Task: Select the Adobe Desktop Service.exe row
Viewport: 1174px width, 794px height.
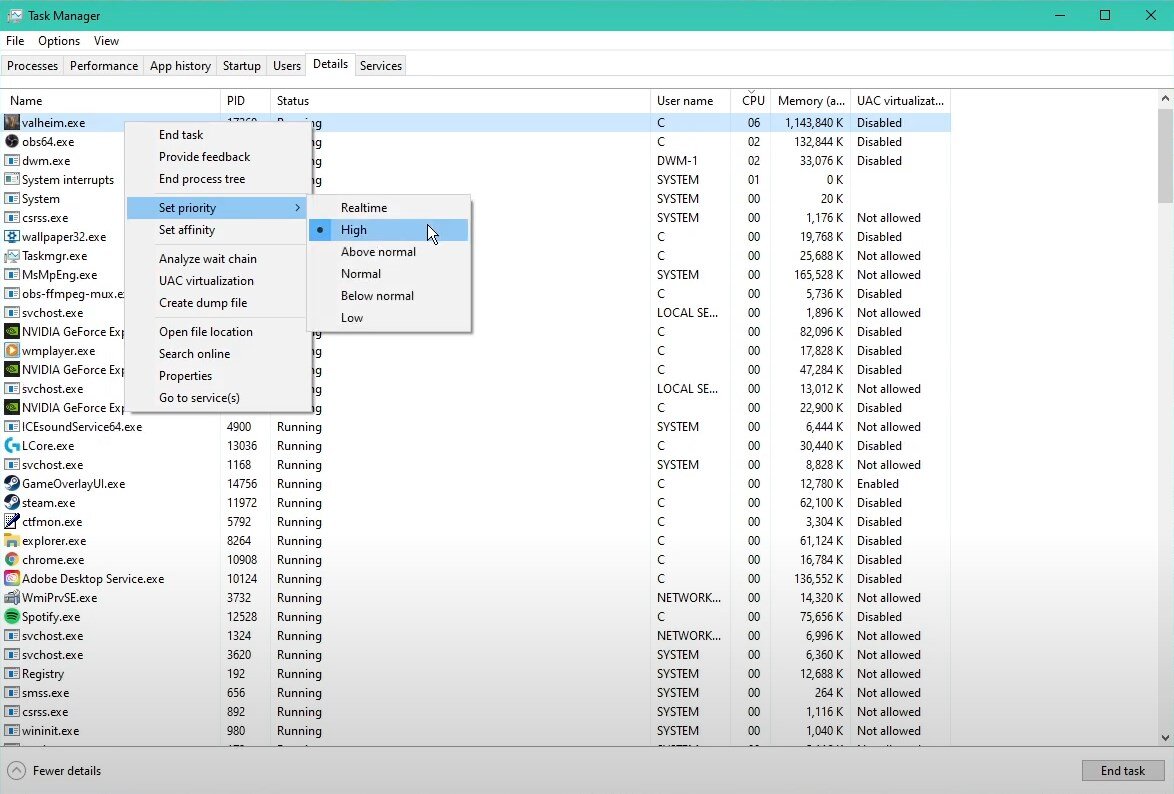Action: coord(93,579)
